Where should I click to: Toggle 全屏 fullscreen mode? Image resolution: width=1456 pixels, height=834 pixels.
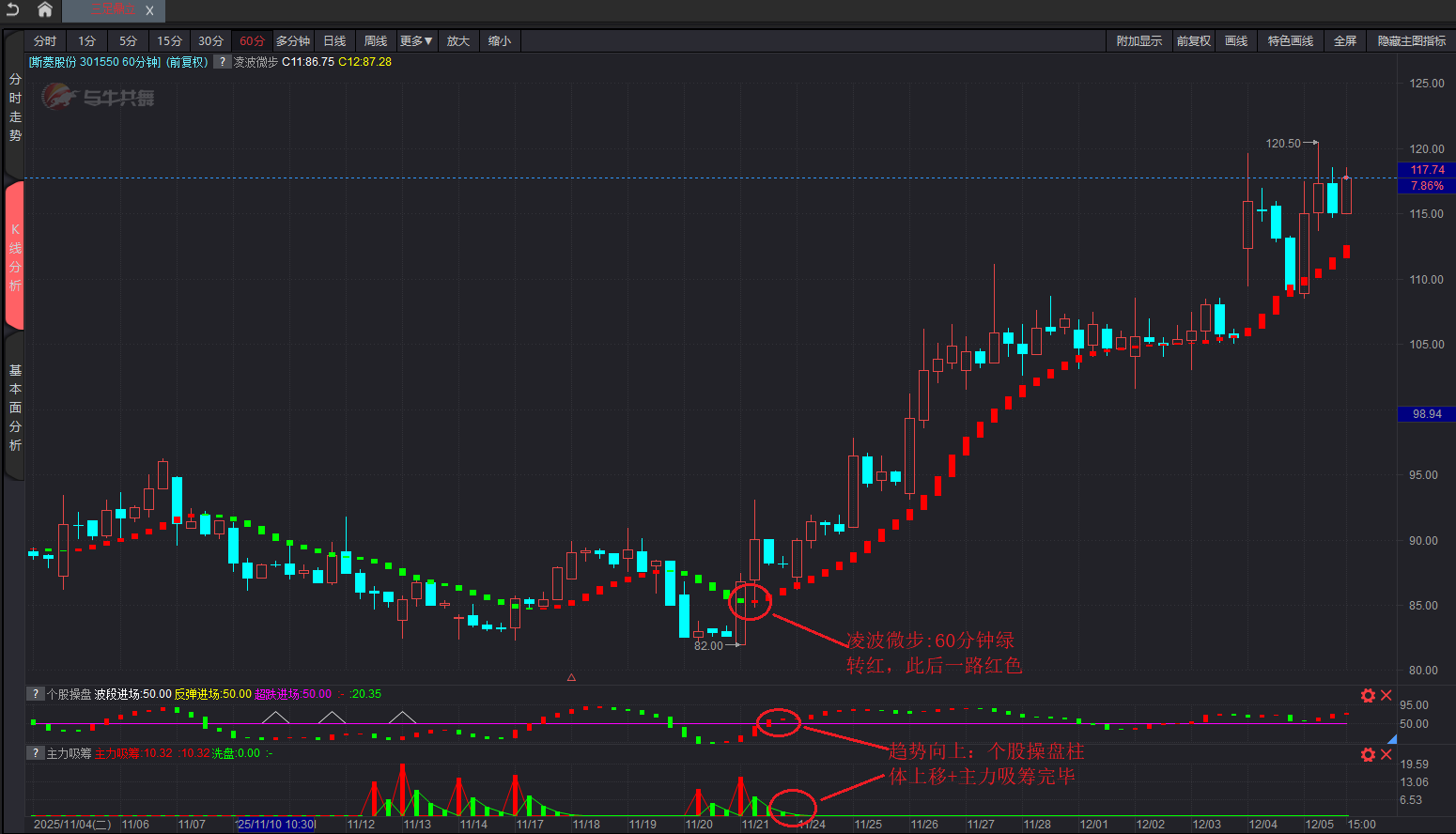point(1345,41)
